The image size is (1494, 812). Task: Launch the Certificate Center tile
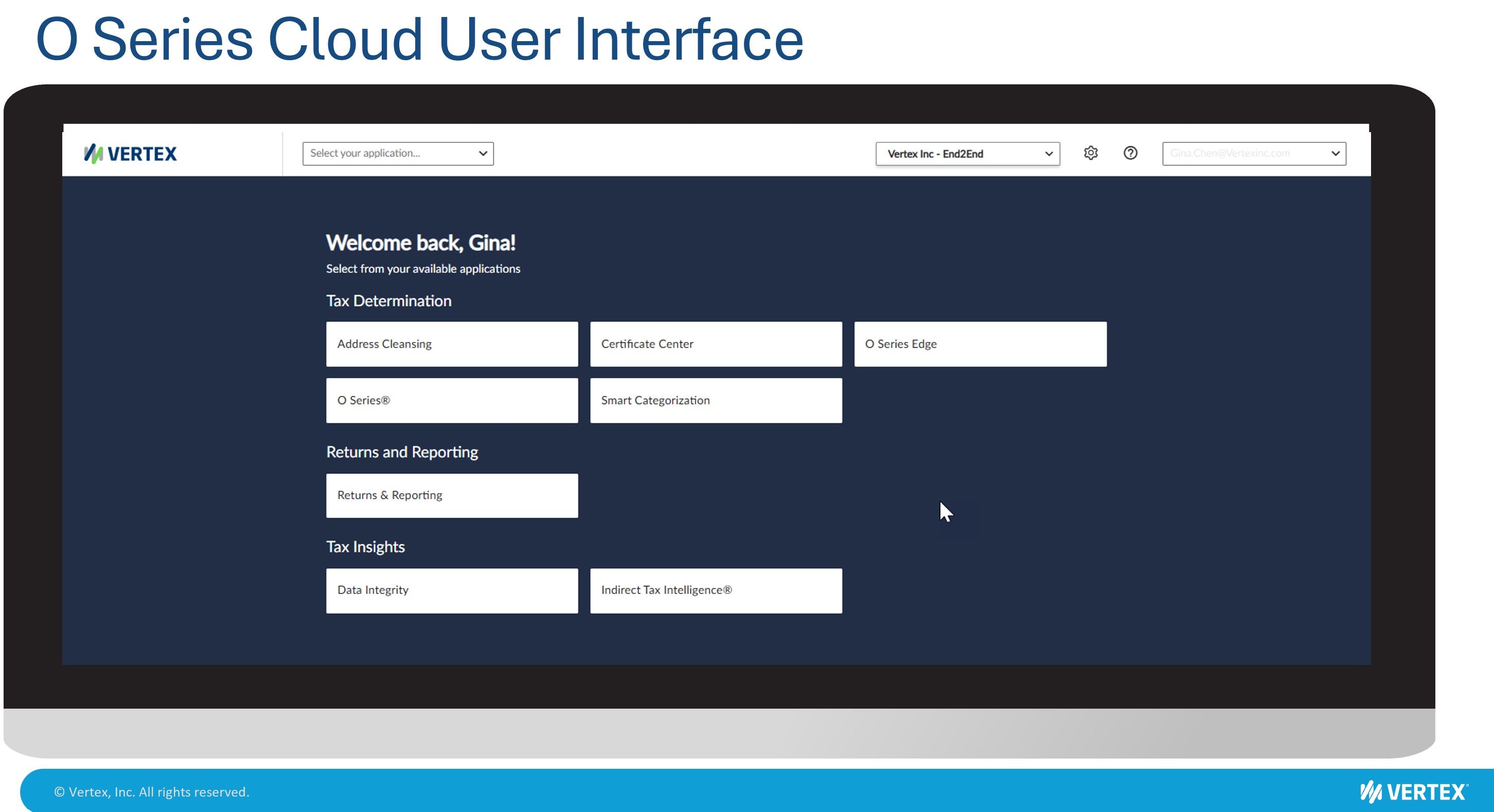tap(716, 344)
